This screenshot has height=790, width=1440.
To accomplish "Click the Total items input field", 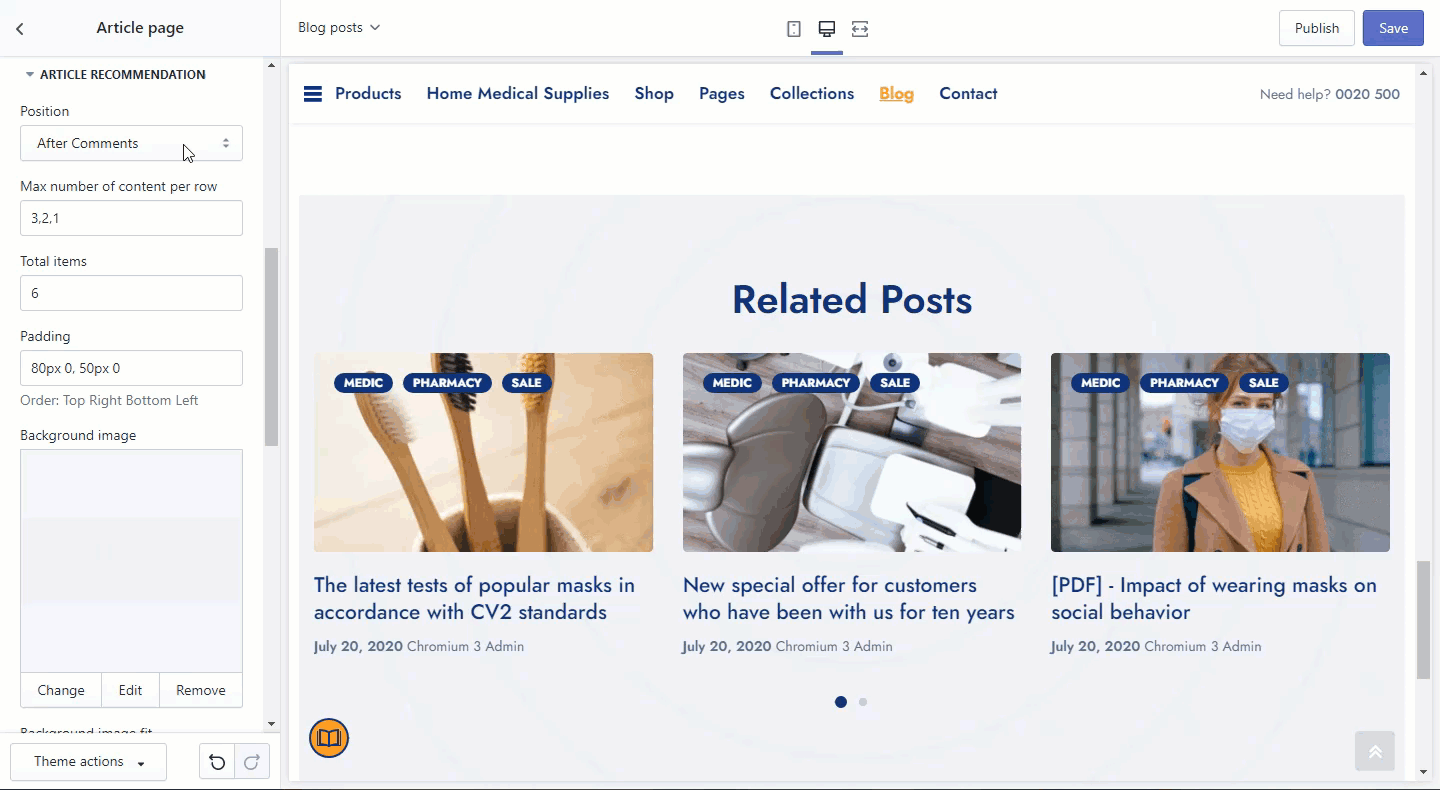I will 131,293.
